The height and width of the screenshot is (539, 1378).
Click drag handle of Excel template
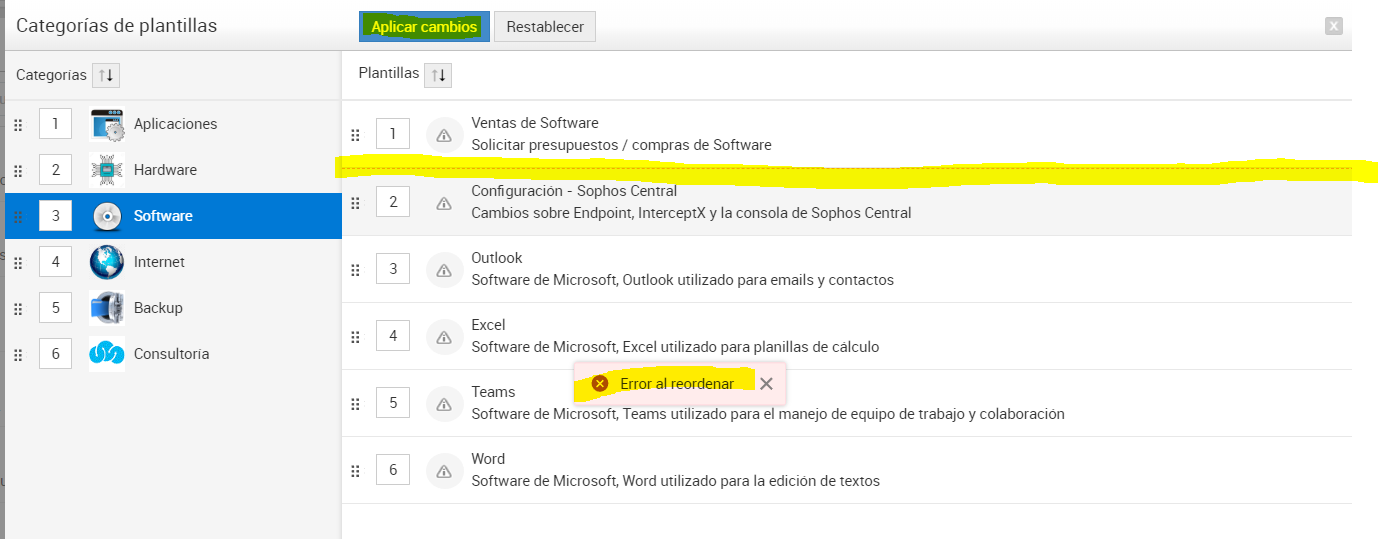[x=355, y=337]
